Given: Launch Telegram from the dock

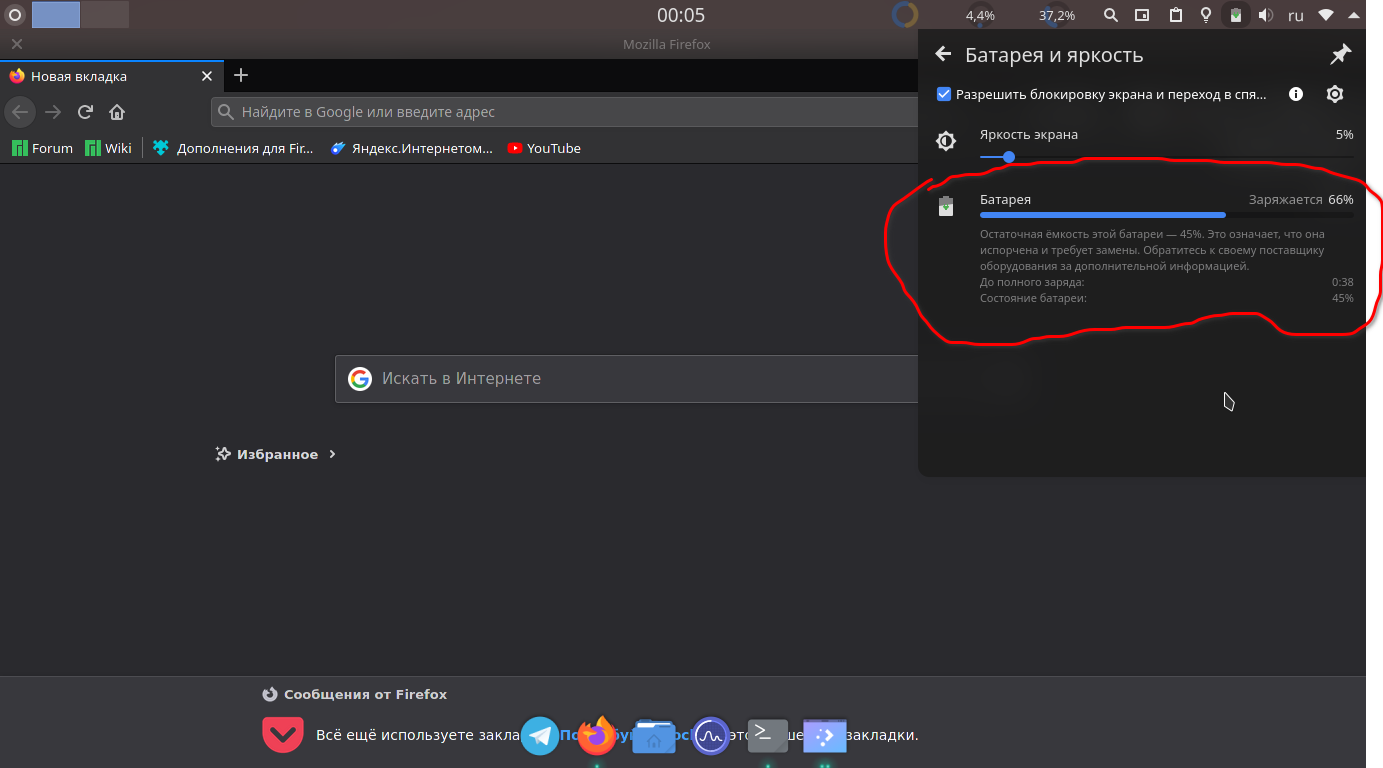Looking at the screenshot, I should pyautogui.click(x=540, y=736).
